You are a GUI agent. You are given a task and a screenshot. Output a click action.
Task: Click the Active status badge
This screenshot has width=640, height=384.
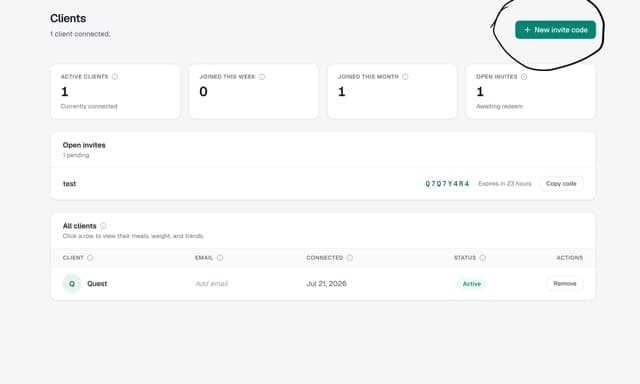point(471,284)
